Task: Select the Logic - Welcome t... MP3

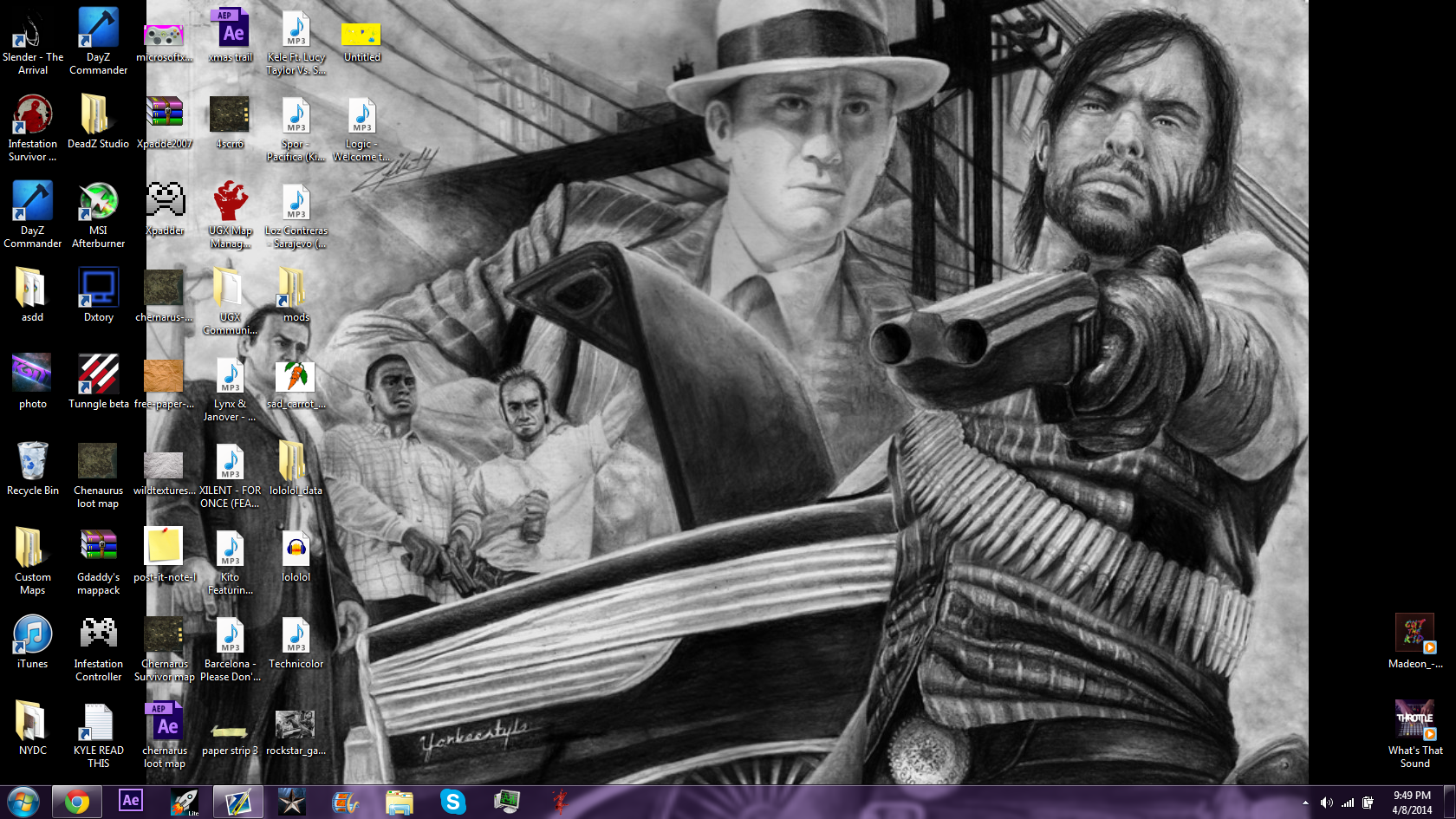Action: [362, 127]
